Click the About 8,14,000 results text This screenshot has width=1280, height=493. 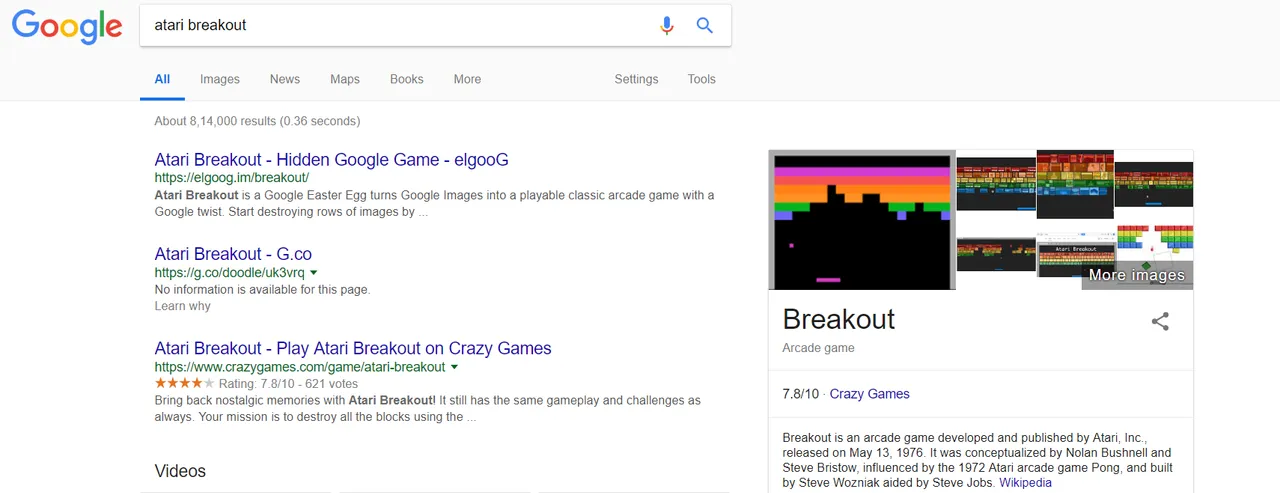click(x=257, y=121)
